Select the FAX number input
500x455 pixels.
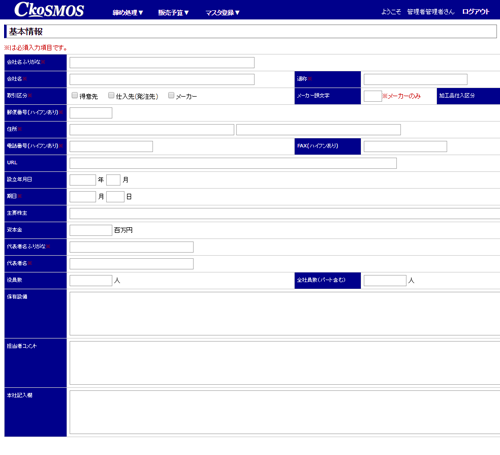click(405, 146)
